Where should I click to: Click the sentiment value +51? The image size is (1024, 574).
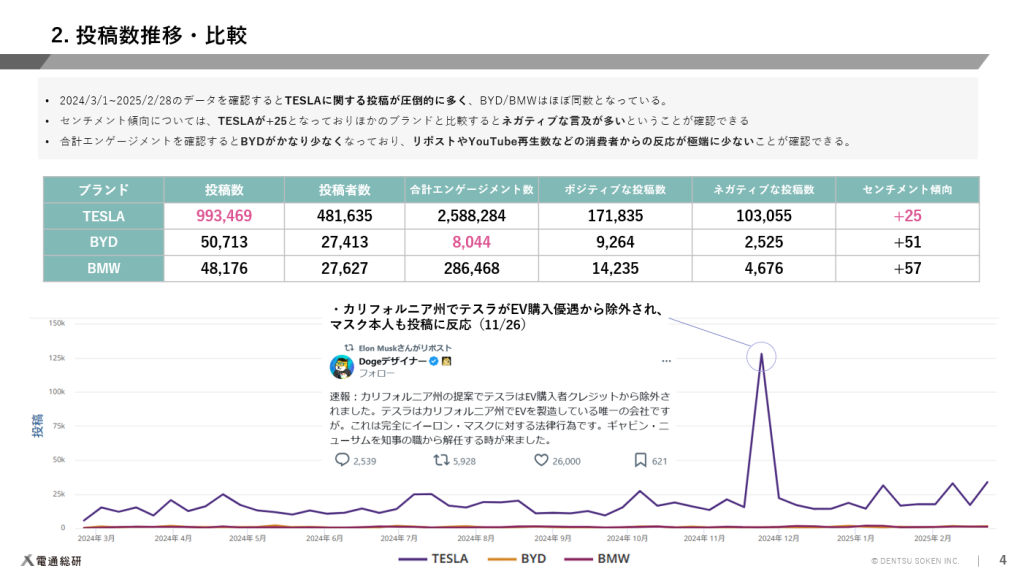pyautogui.click(x=907, y=242)
